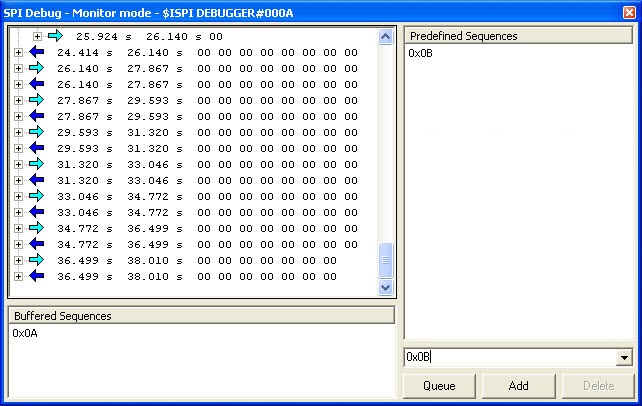The image size is (642, 406).
Task: Click the Queue button
Action: (439, 386)
